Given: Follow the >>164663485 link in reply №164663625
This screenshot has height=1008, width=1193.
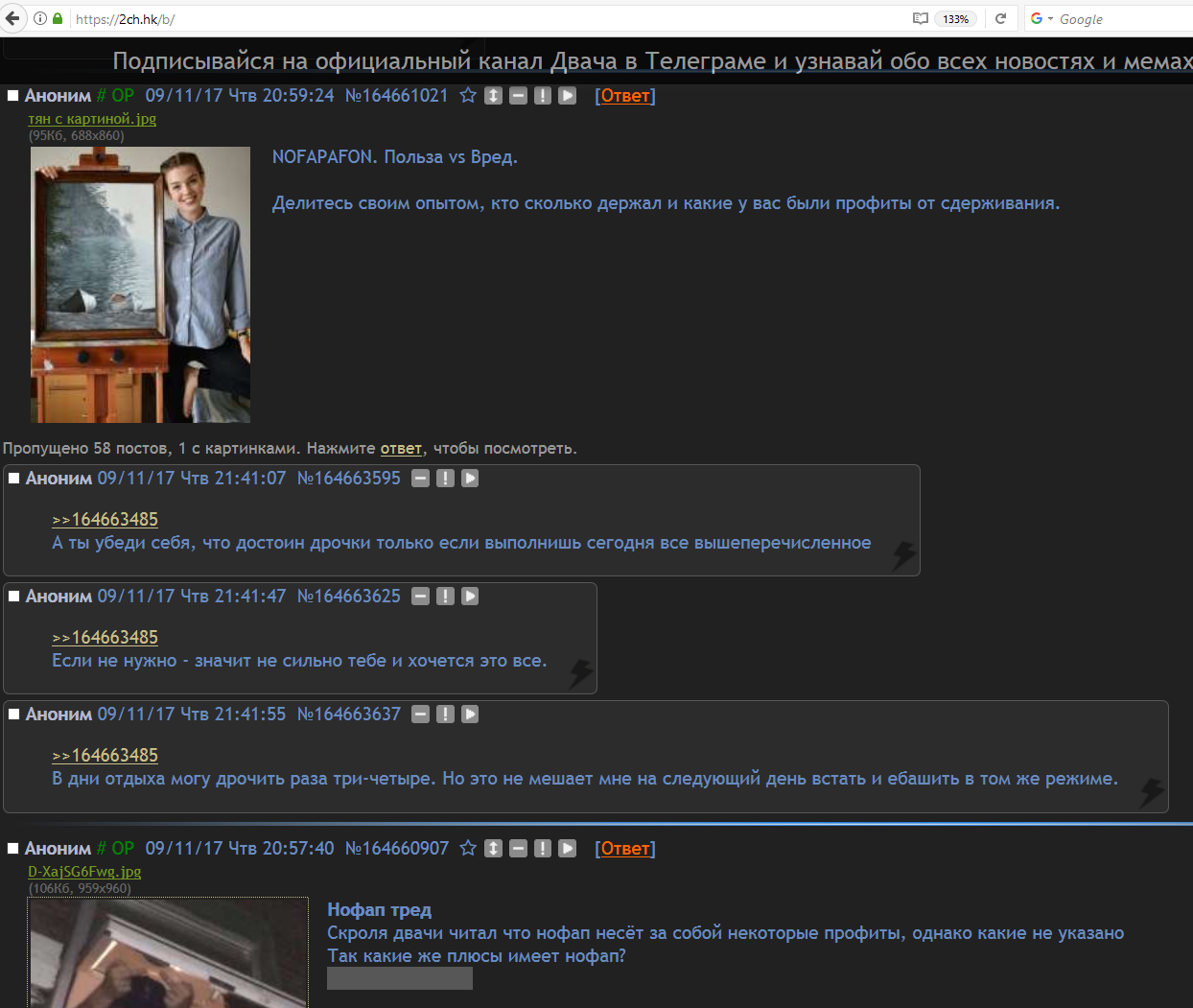Looking at the screenshot, I should coord(105,637).
